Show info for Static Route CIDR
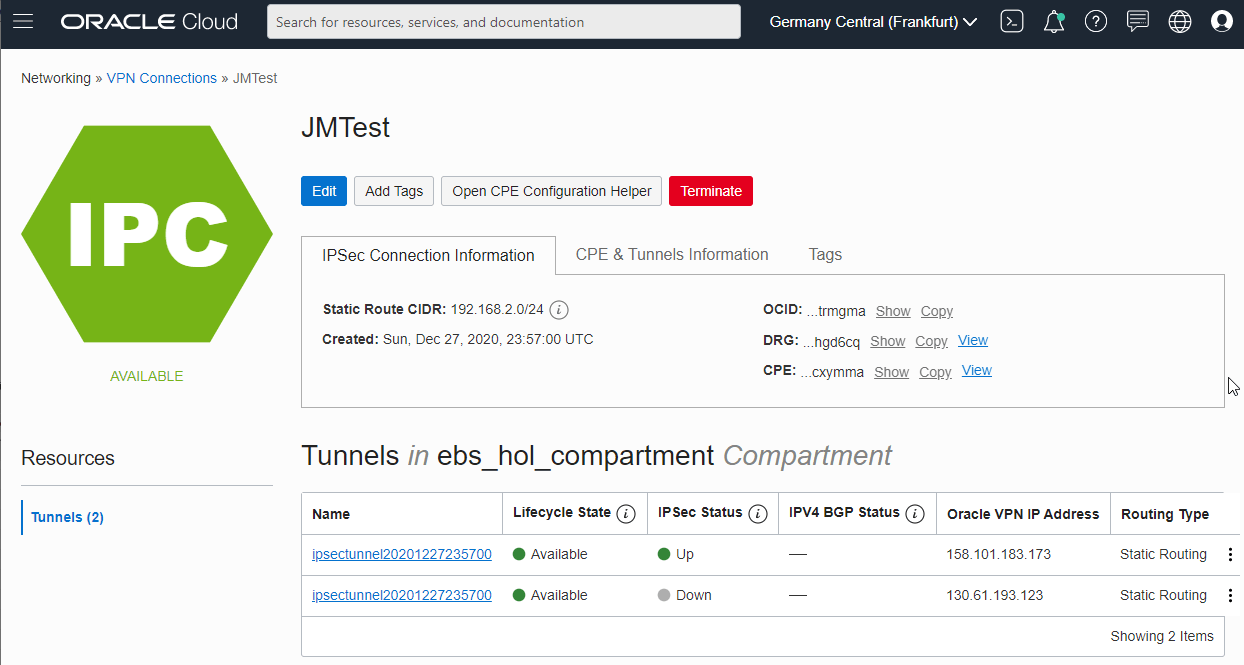 click(560, 309)
